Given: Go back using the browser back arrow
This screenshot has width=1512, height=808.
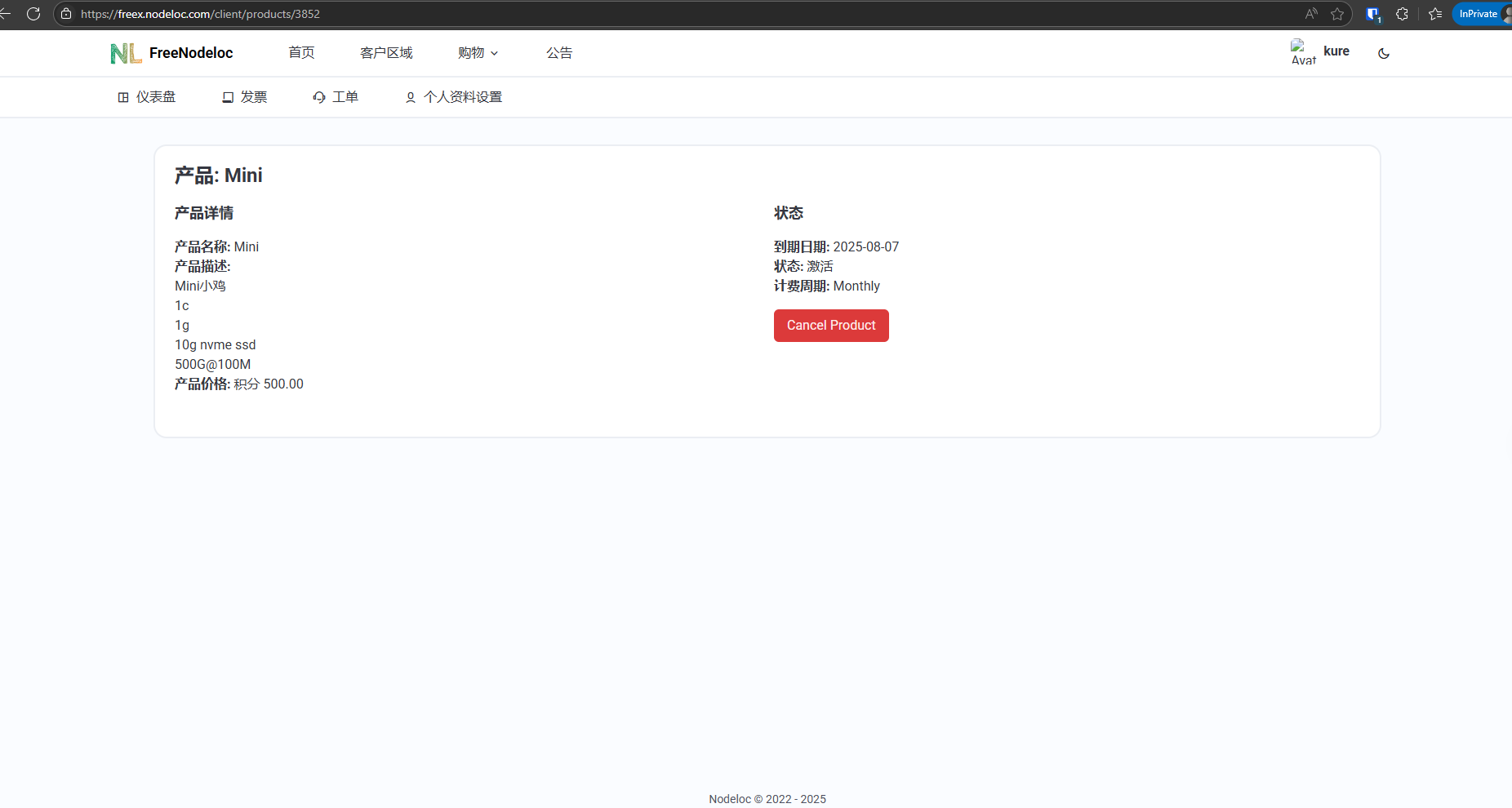Looking at the screenshot, I should point(5,14).
